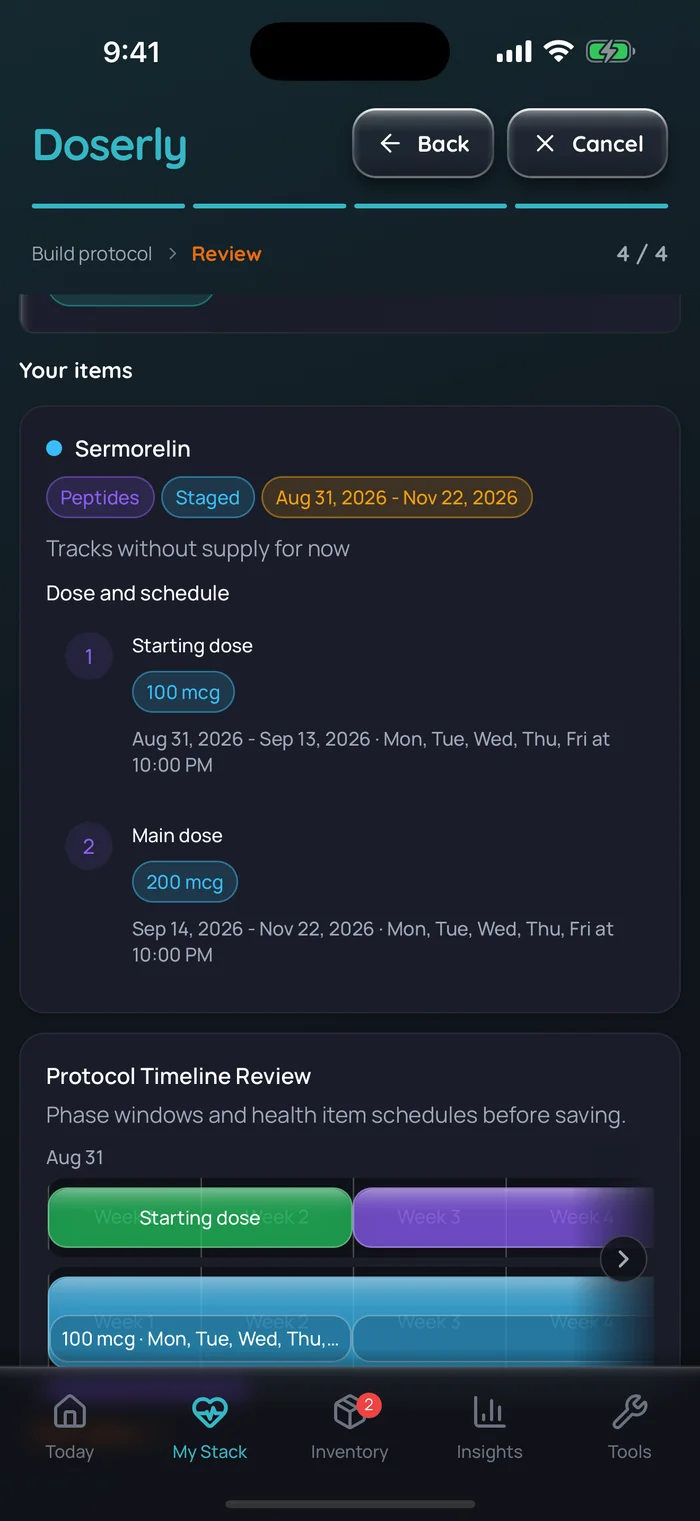This screenshot has height=1521, width=700.
Task: Tap the step 2 circle for Main dose
Action: click(x=89, y=846)
